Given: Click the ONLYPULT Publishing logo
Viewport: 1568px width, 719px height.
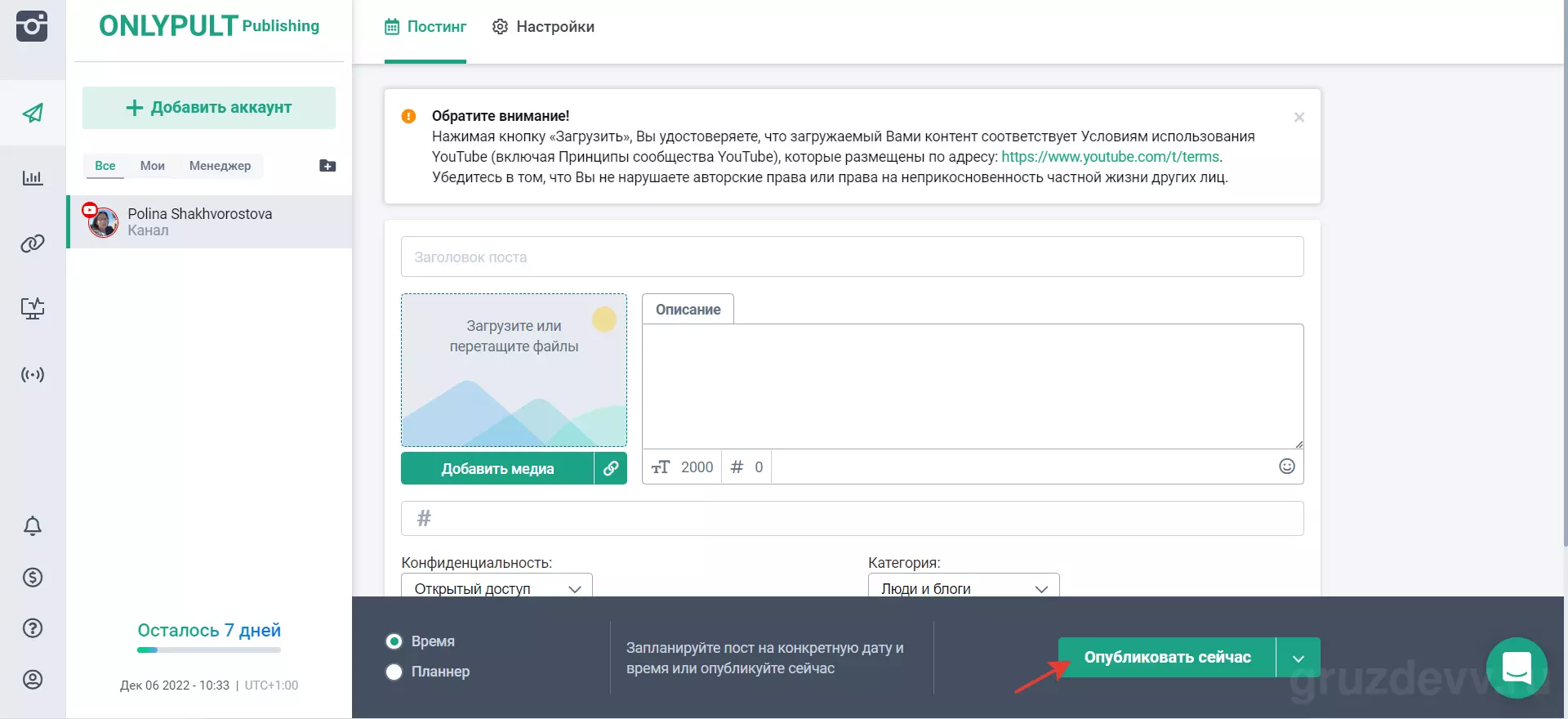Looking at the screenshot, I should click(x=209, y=26).
